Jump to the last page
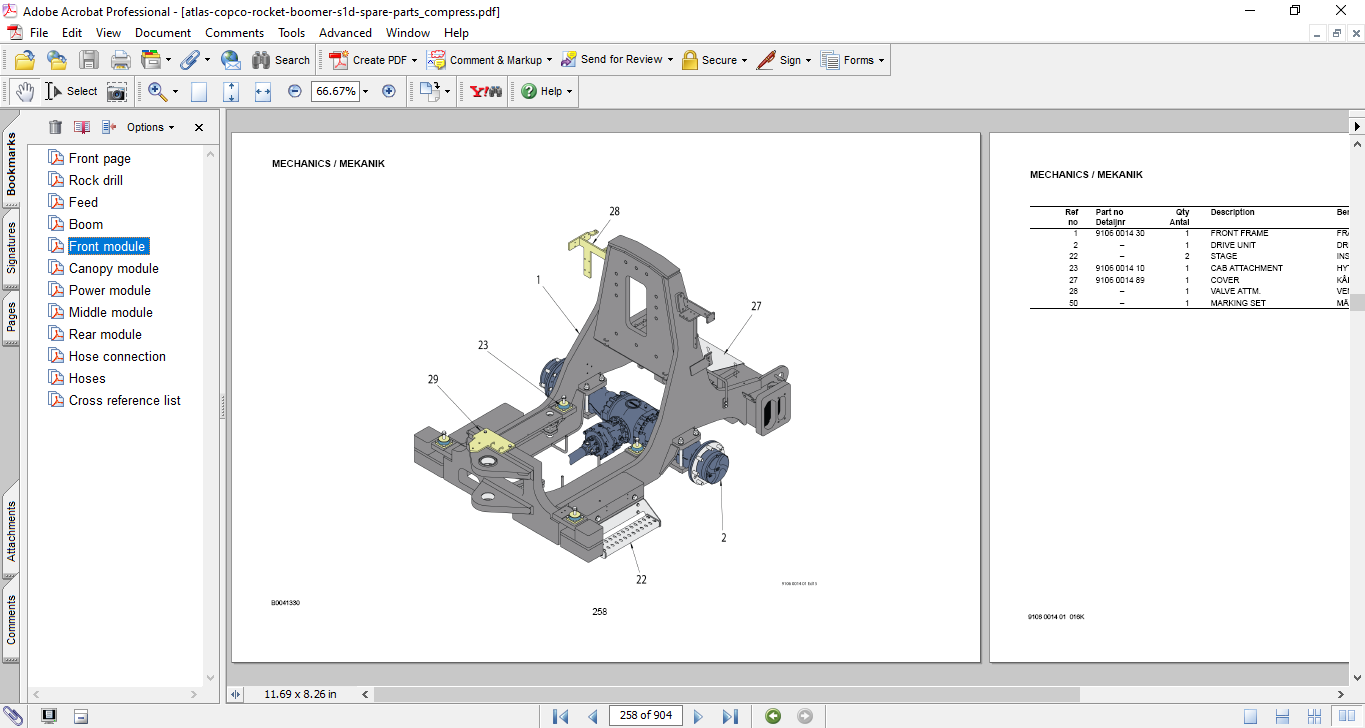Image resolution: width=1365 pixels, height=728 pixels. pos(730,716)
